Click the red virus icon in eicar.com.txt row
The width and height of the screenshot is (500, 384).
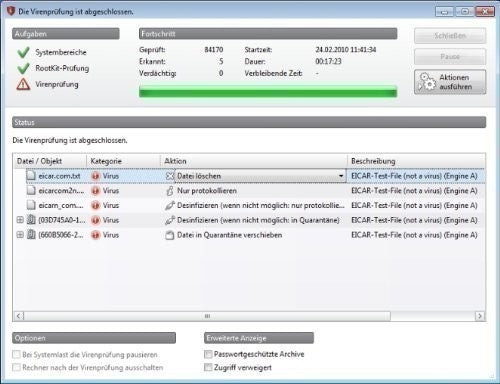pos(96,176)
